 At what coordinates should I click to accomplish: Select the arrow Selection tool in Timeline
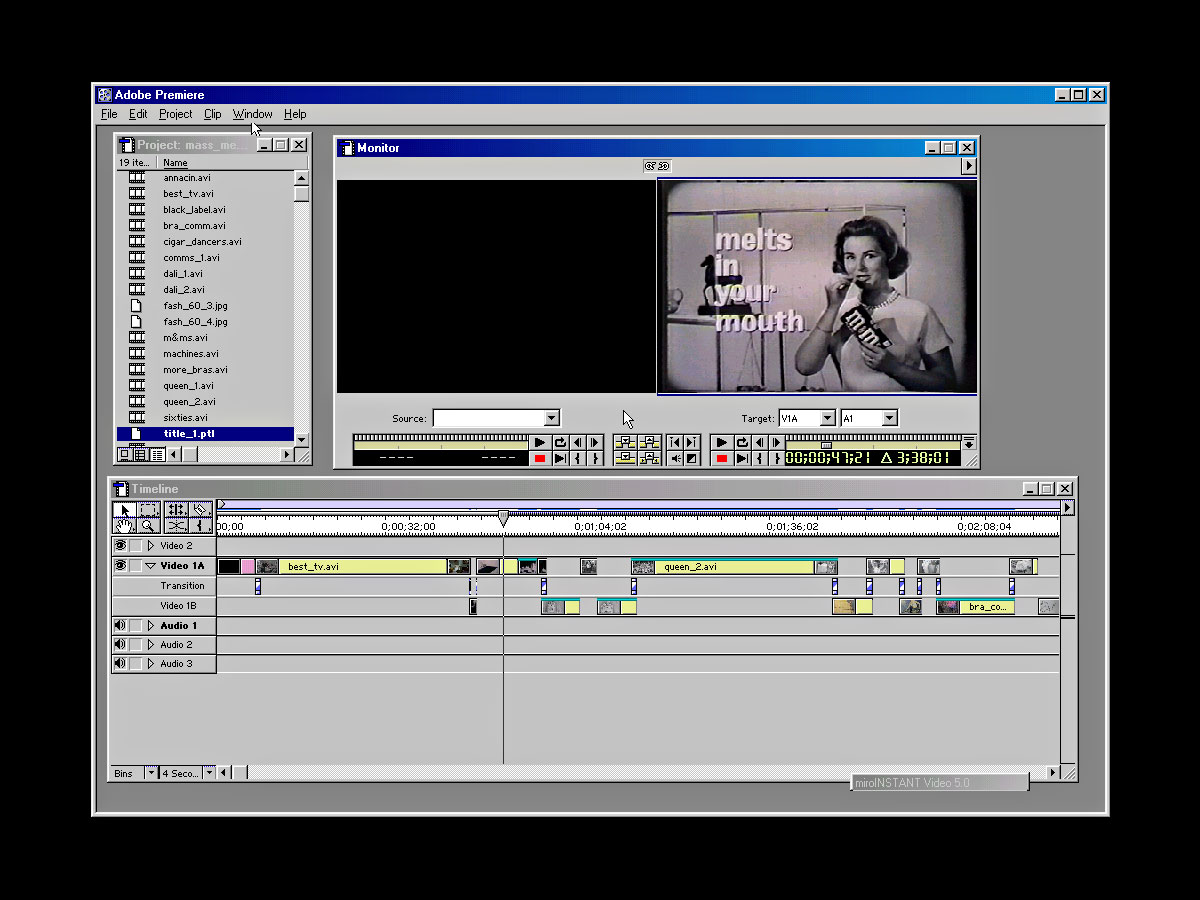point(125,510)
